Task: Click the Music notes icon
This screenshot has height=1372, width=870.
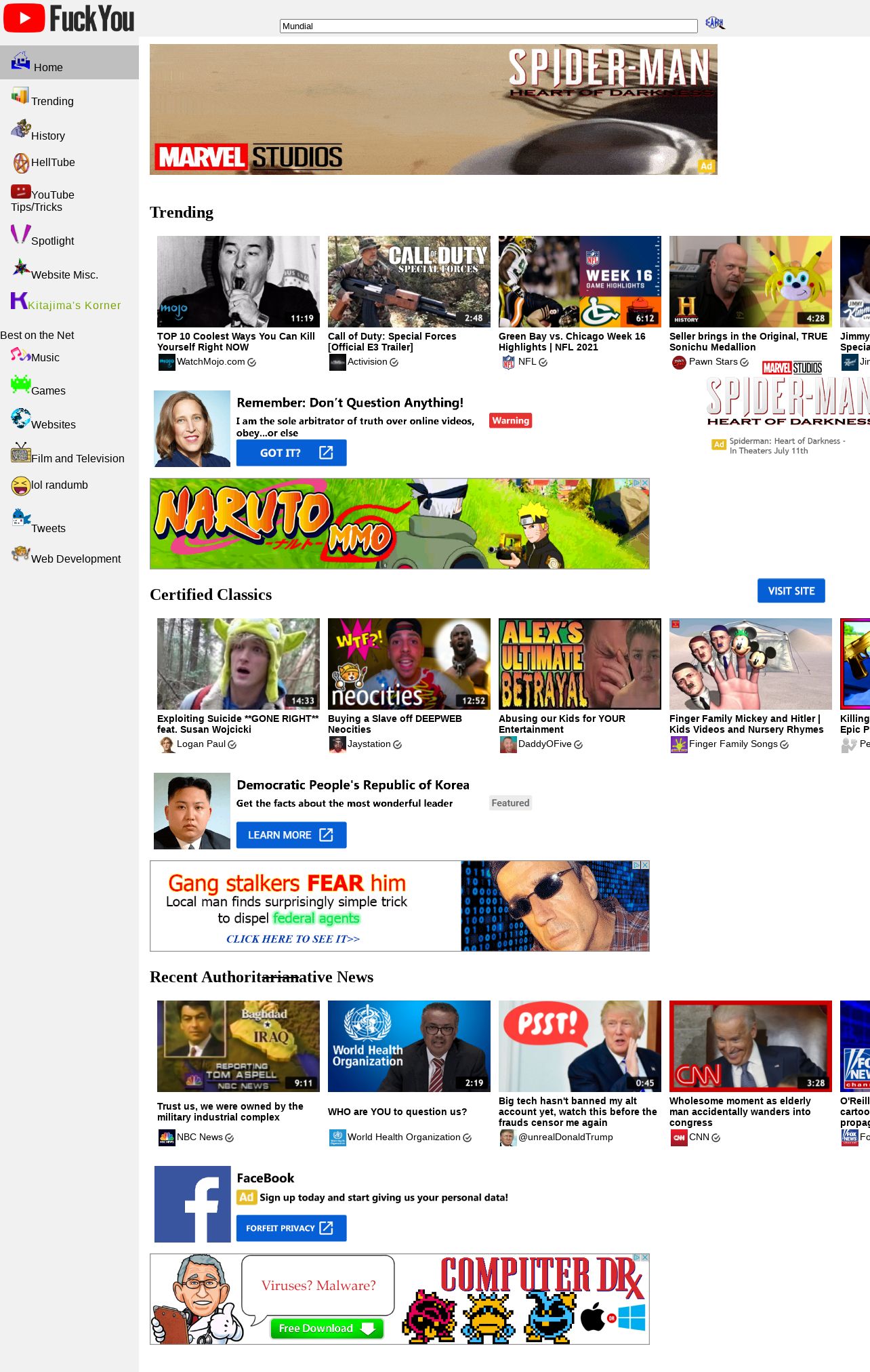Action: tap(20, 354)
